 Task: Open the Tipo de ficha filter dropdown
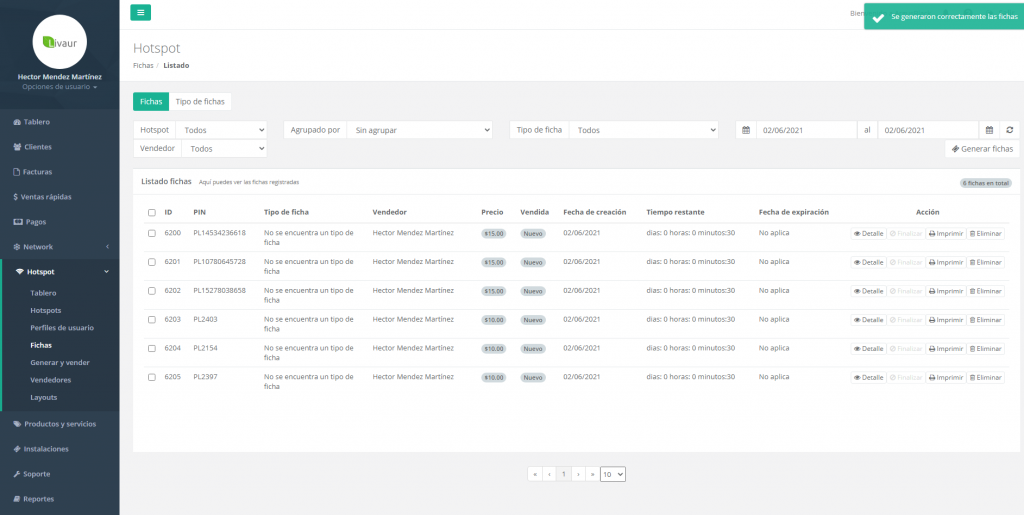click(x=643, y=130)
